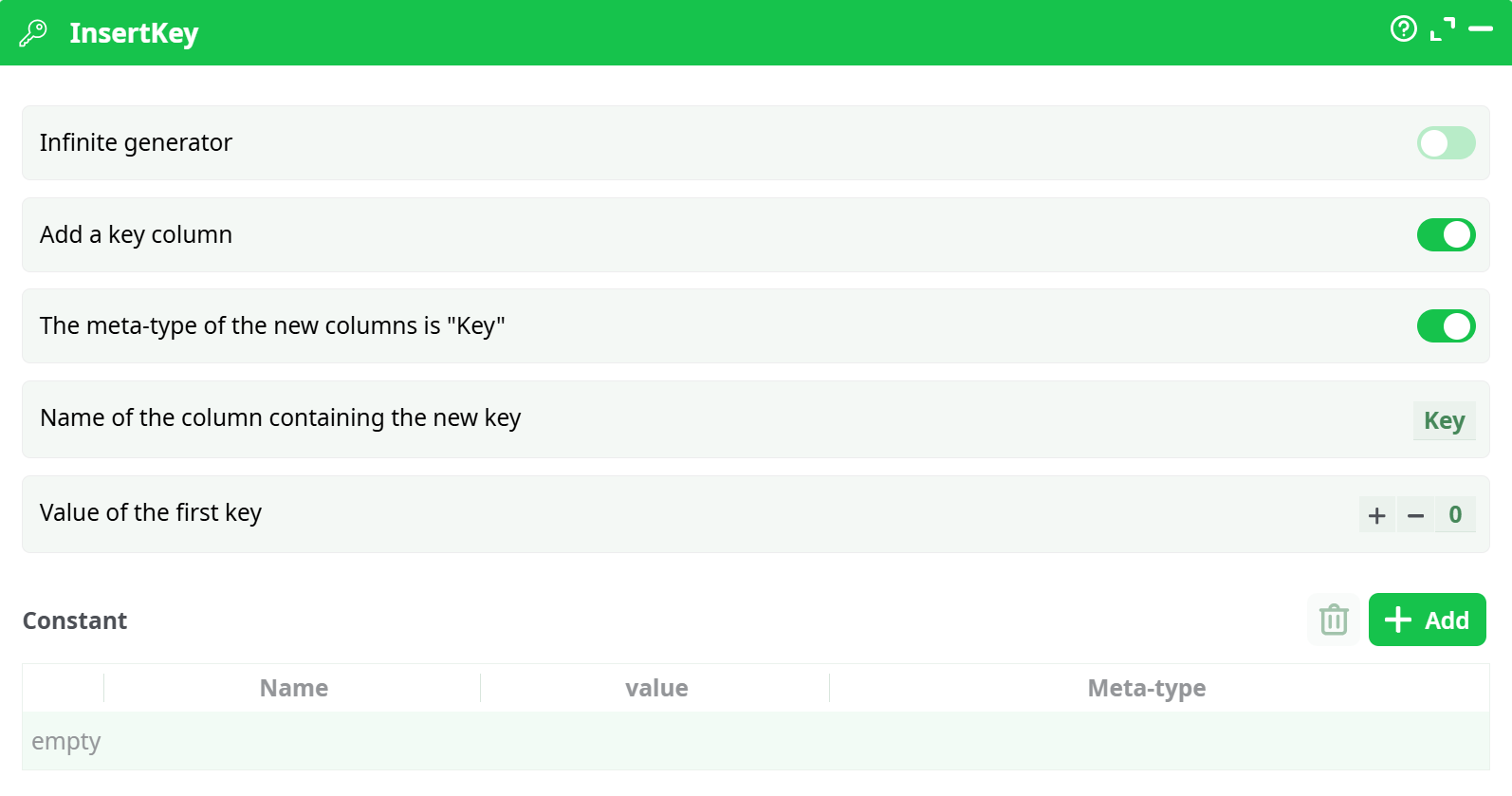Edit the new key column name field

tap(1444, 420)
